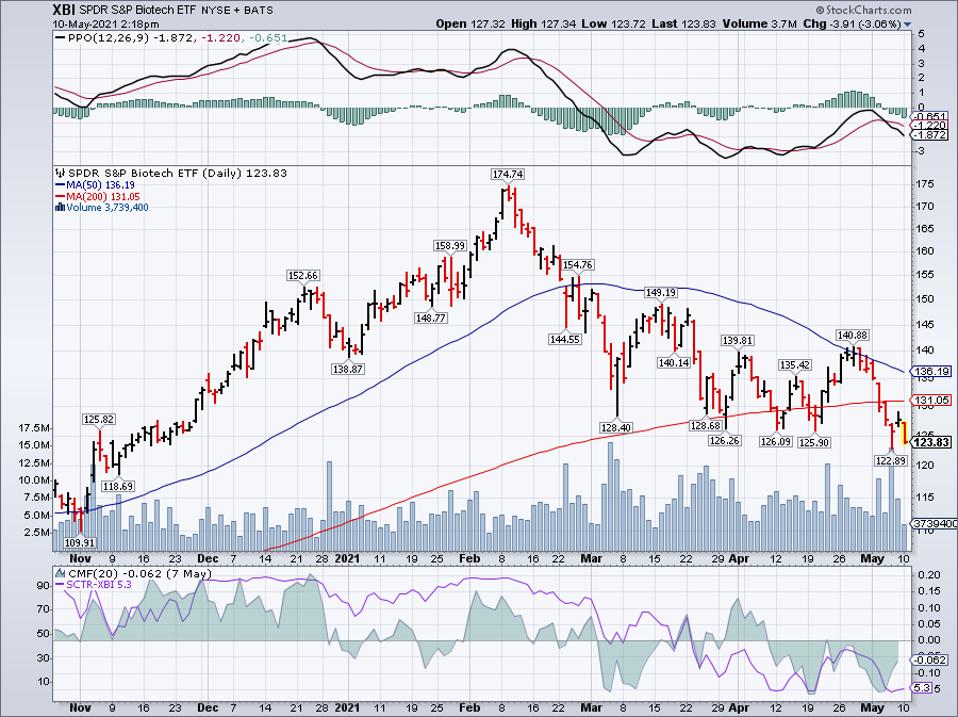Click the 149.19 price label
Image resolution: width=958 pixels, height=717 pixels.
click(661, 293)
